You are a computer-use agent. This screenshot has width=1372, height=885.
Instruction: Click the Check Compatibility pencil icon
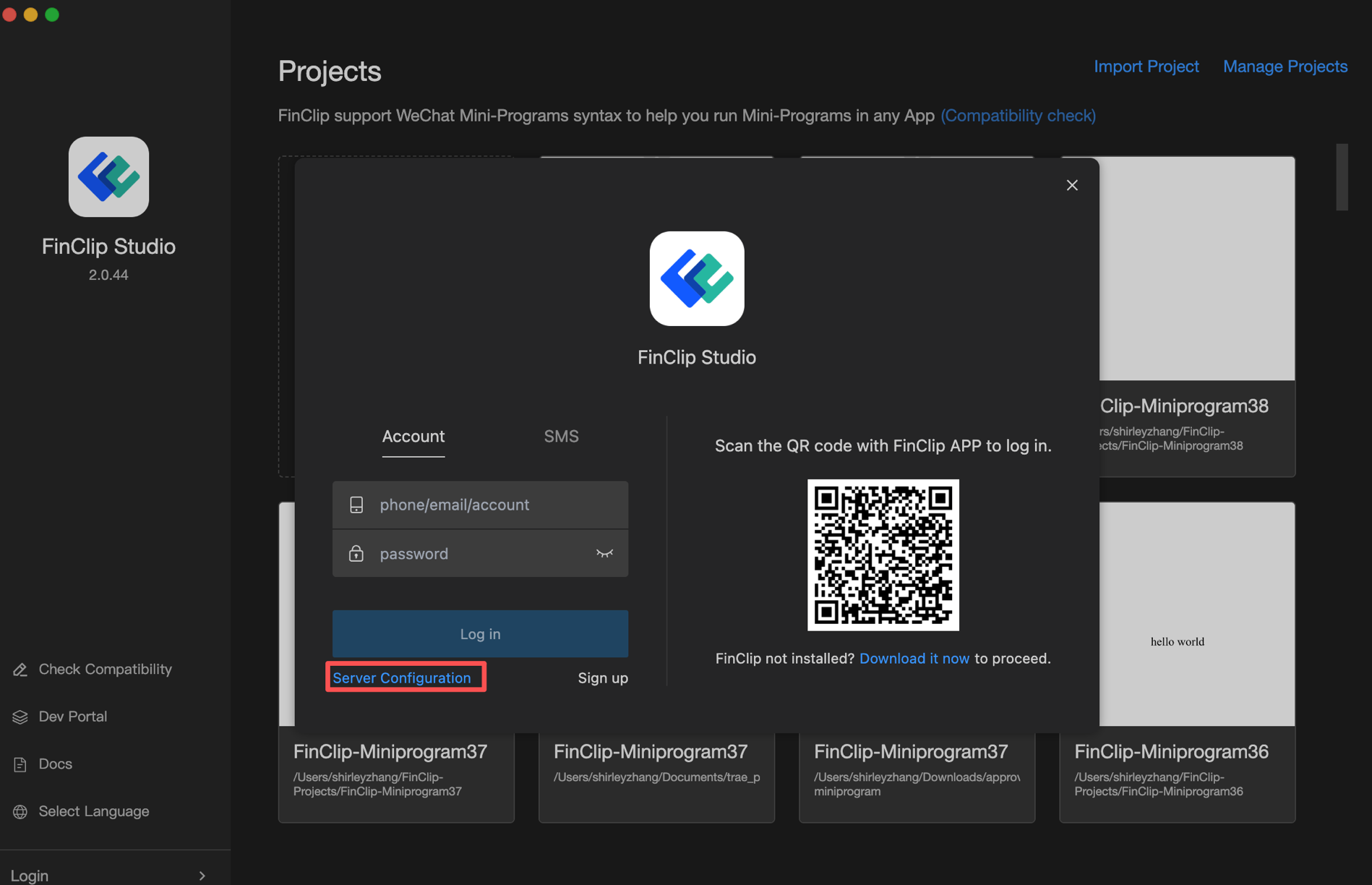pos(20,670)
